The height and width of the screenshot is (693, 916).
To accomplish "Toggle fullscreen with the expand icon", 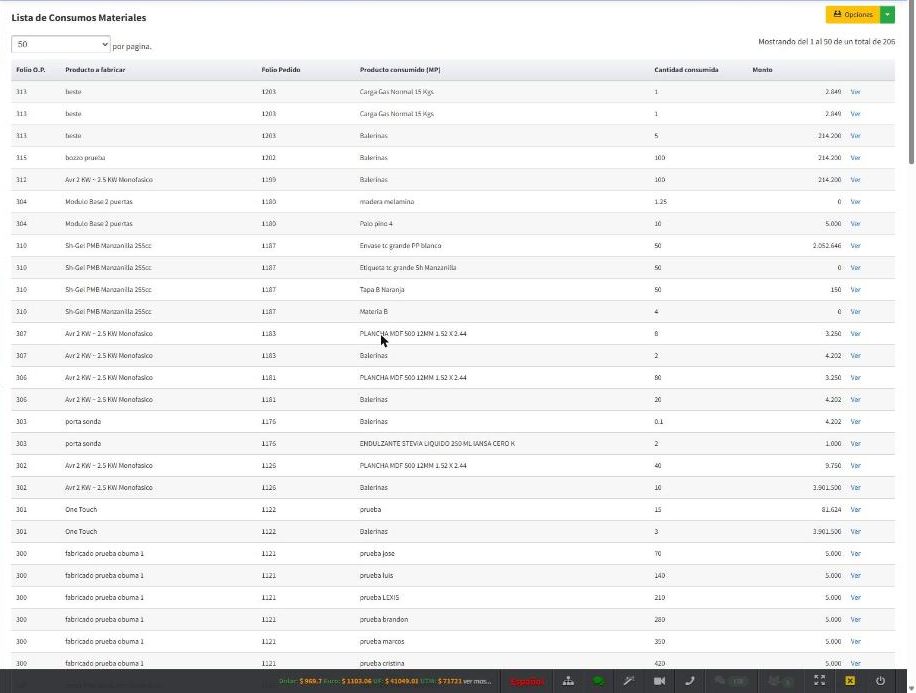I will (x=820, y=680).
